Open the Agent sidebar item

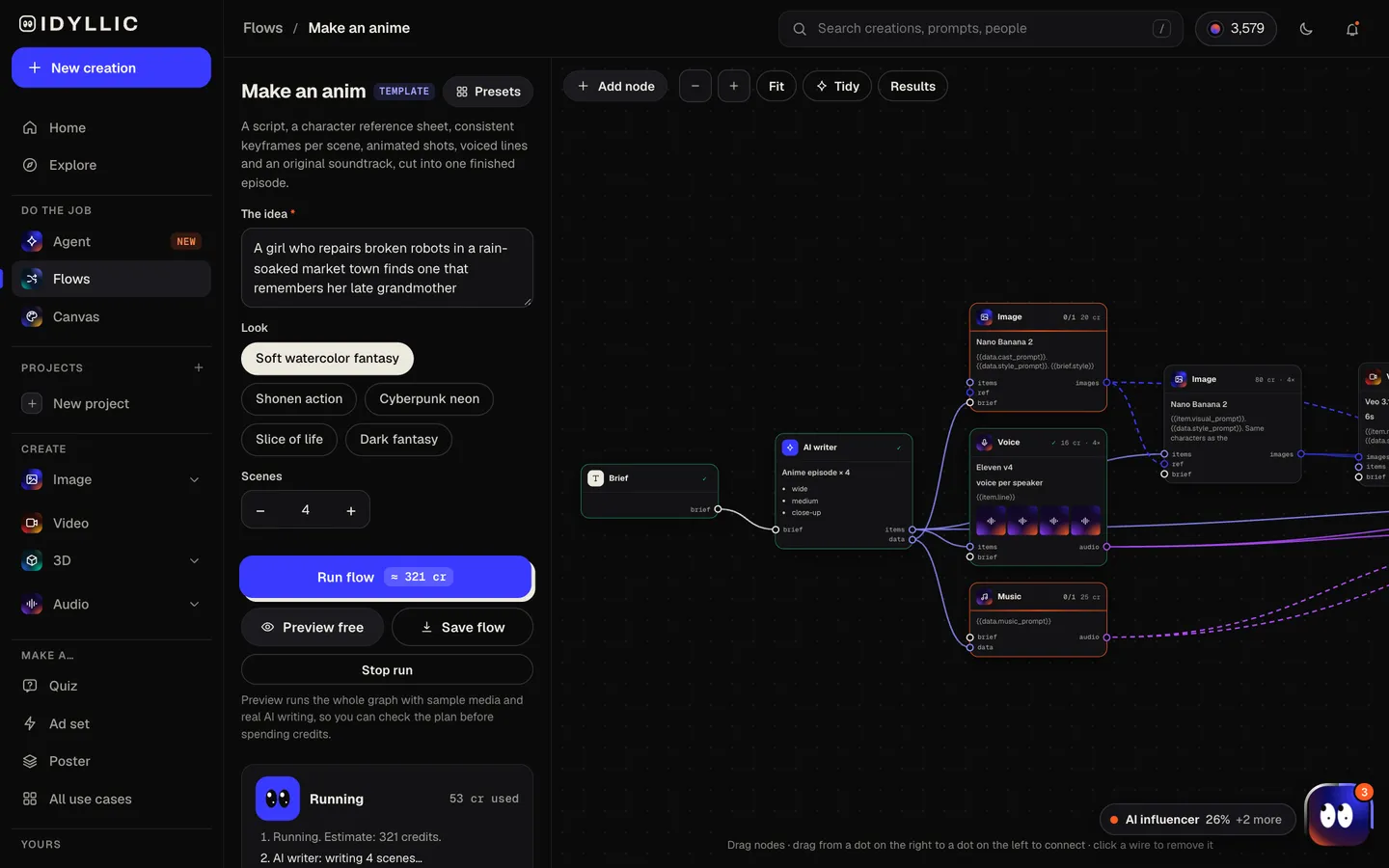click(x=111, y=241)
